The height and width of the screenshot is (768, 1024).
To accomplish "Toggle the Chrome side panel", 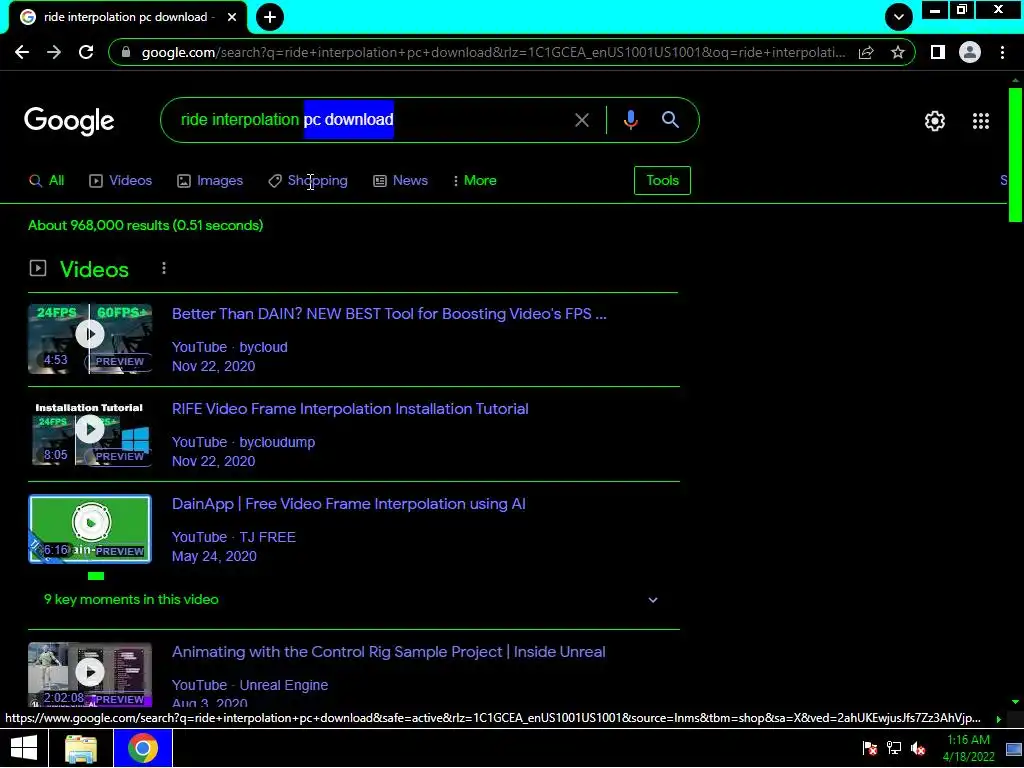I will point(938,52).
